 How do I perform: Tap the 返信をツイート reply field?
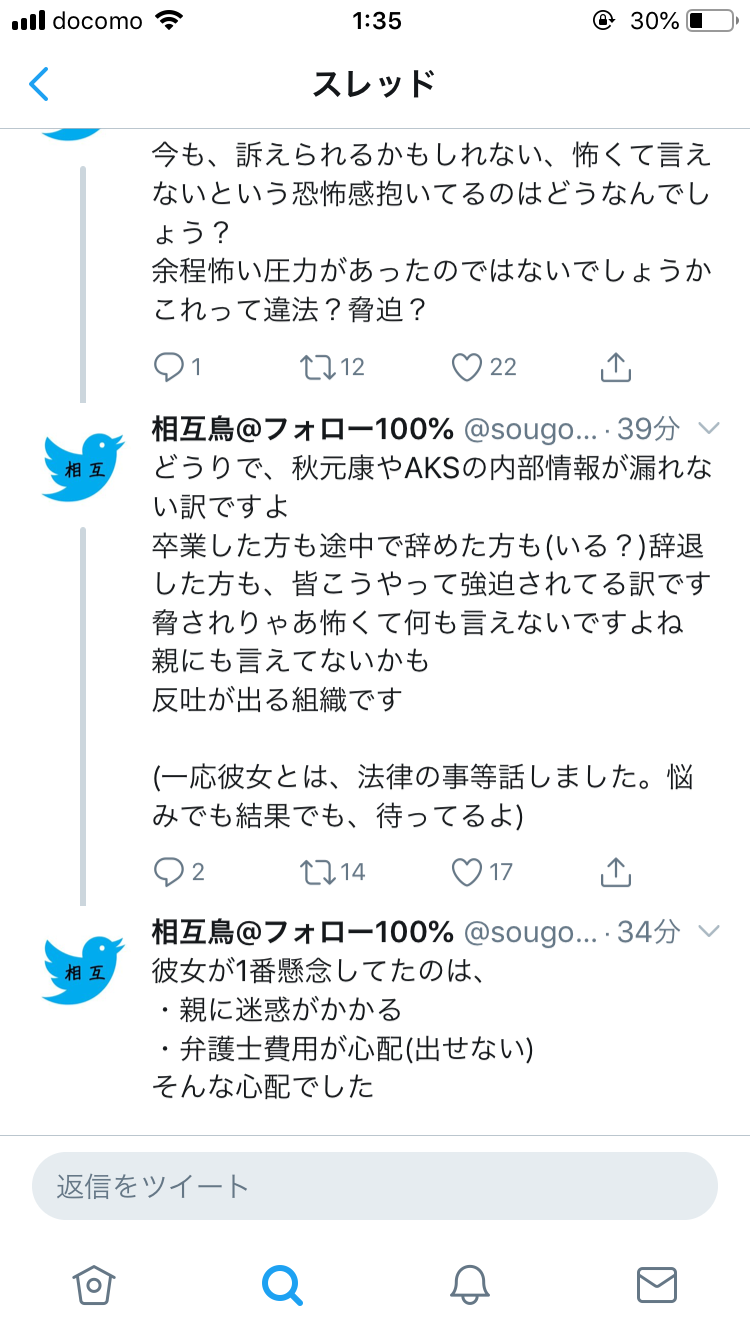click(x=375, y=1187)
